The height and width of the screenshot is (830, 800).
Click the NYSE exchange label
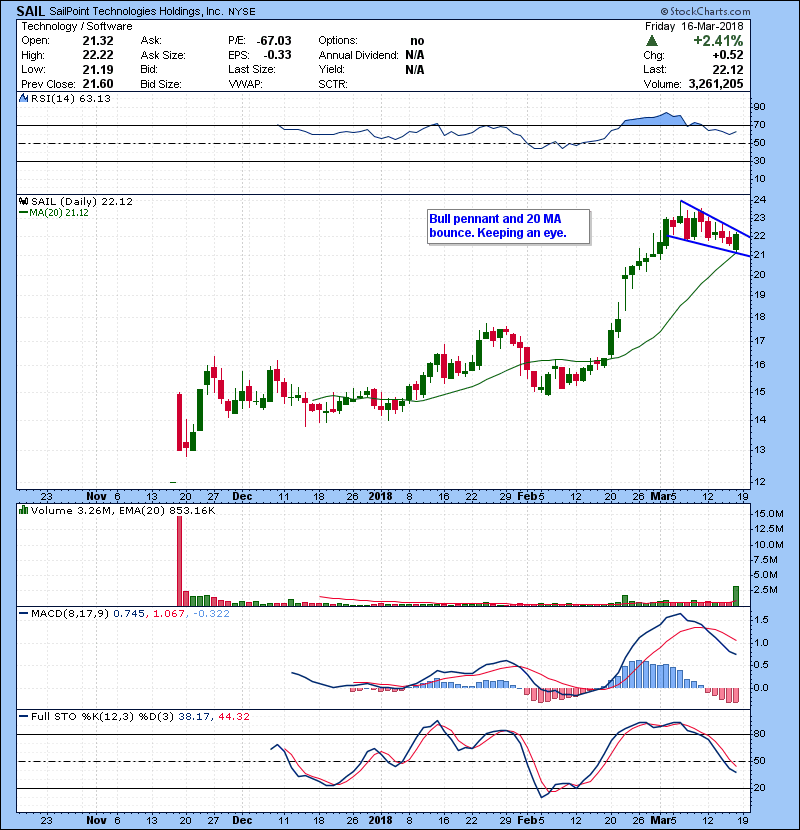tap(242, 12)
